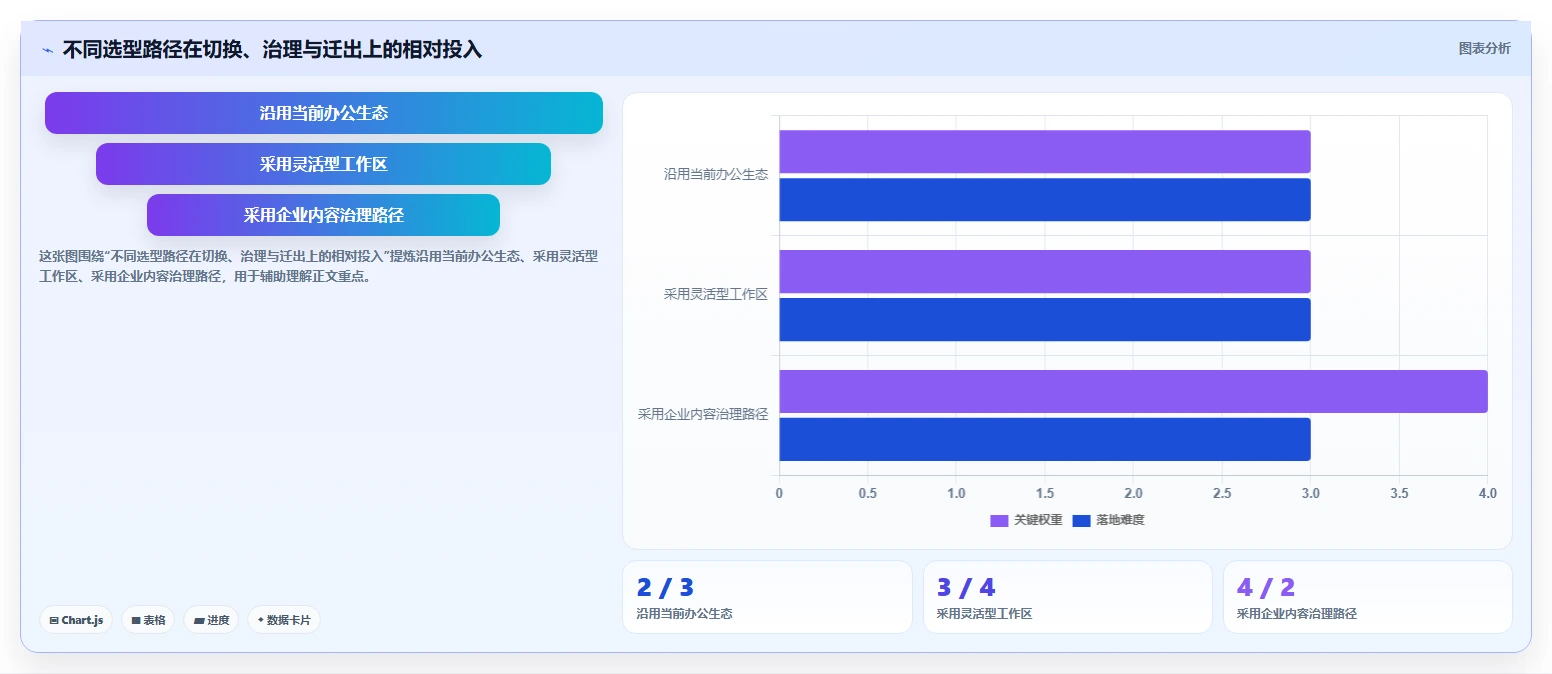
Task: Select the 采用企业内容治理路径 gradient bar
Action: (x=324, y=215)
